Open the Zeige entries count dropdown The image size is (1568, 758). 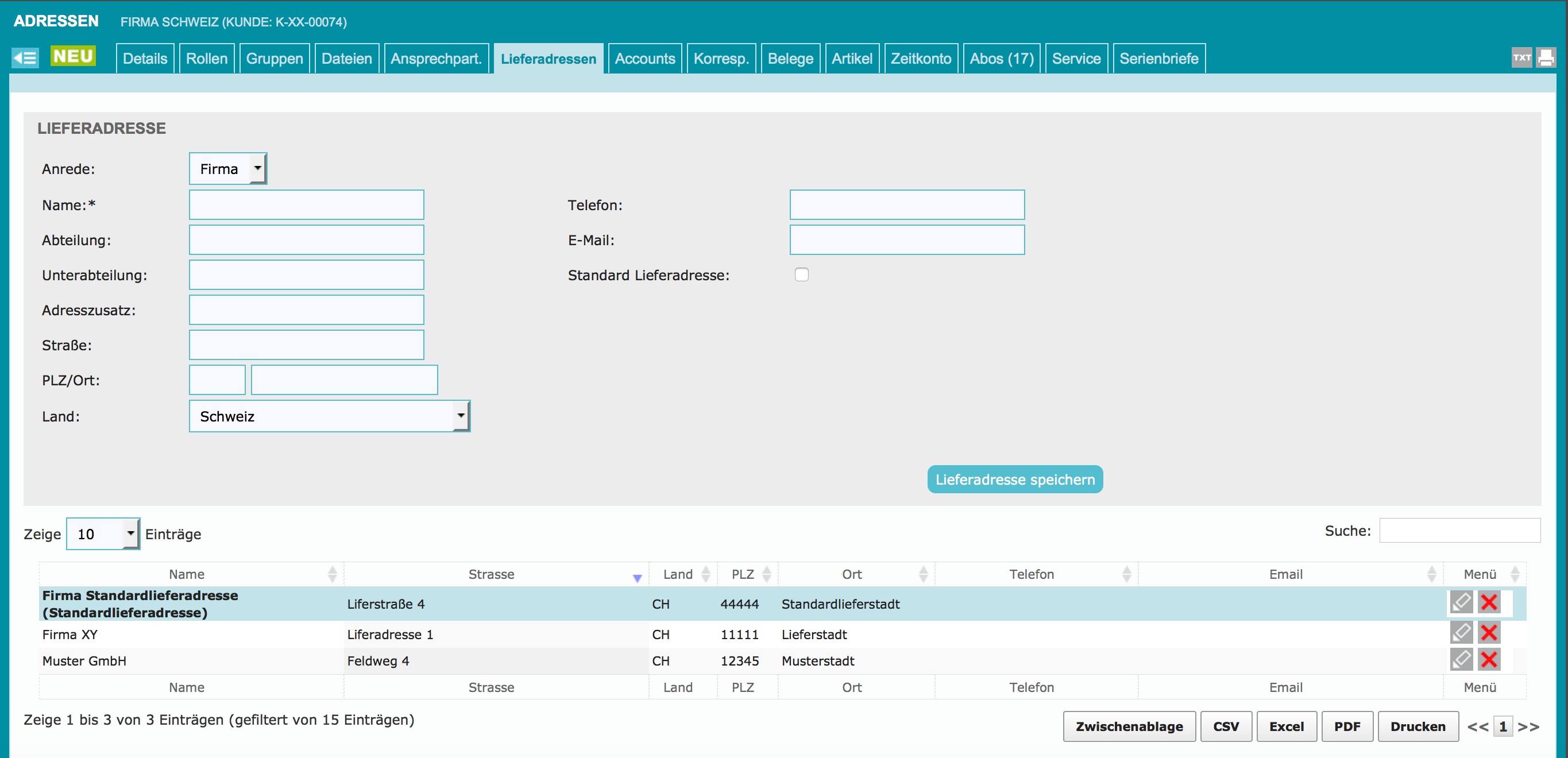(x=103, y=534)
